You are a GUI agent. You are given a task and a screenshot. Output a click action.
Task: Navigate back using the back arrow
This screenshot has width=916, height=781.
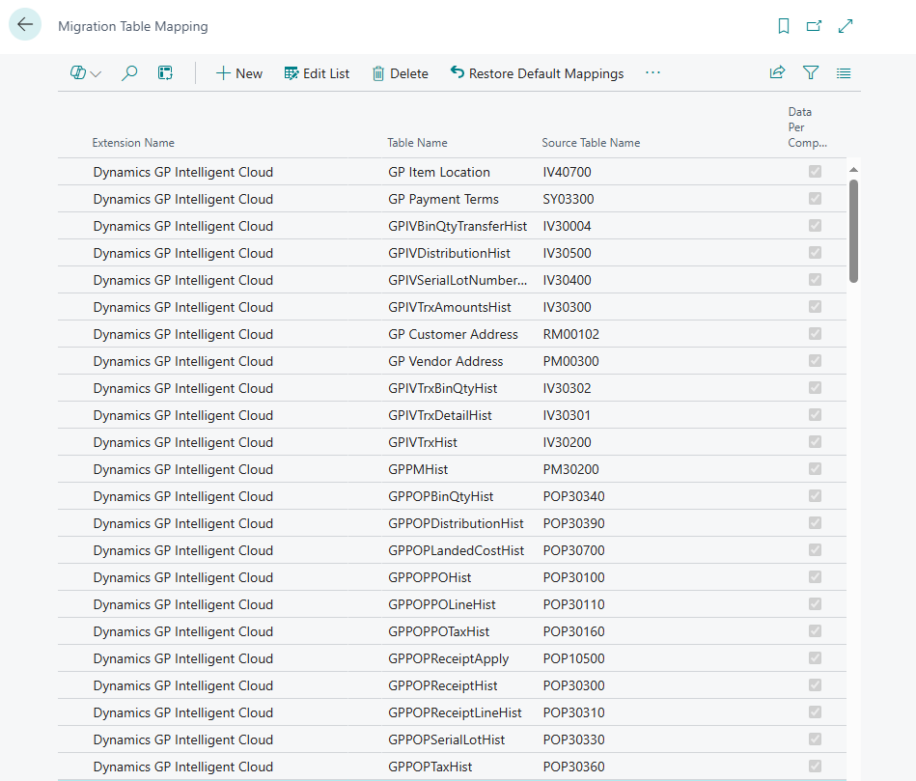(24, 24)
